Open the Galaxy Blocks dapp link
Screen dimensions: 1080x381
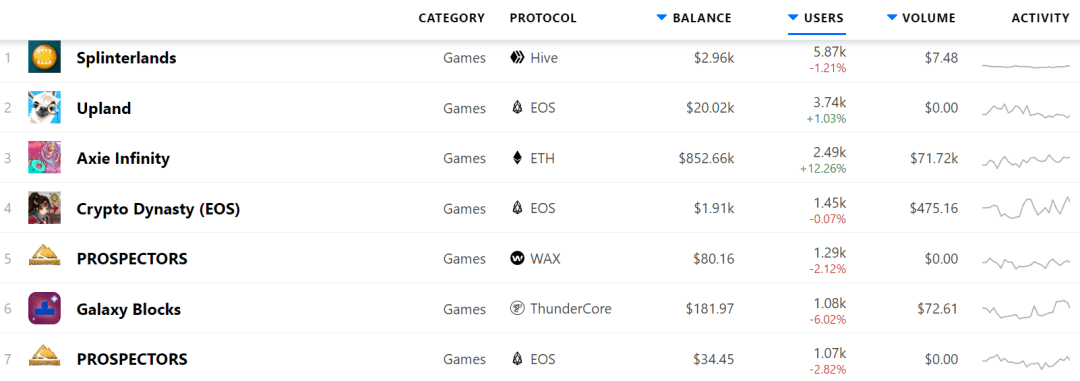click(x=128, y=309)
